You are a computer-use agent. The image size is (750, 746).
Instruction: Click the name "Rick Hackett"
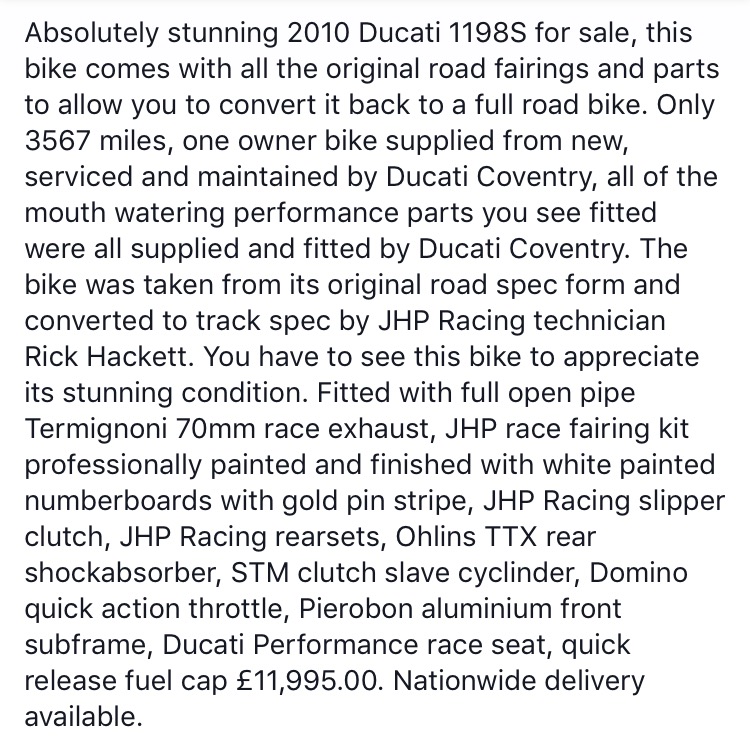(x=106, y=357)
